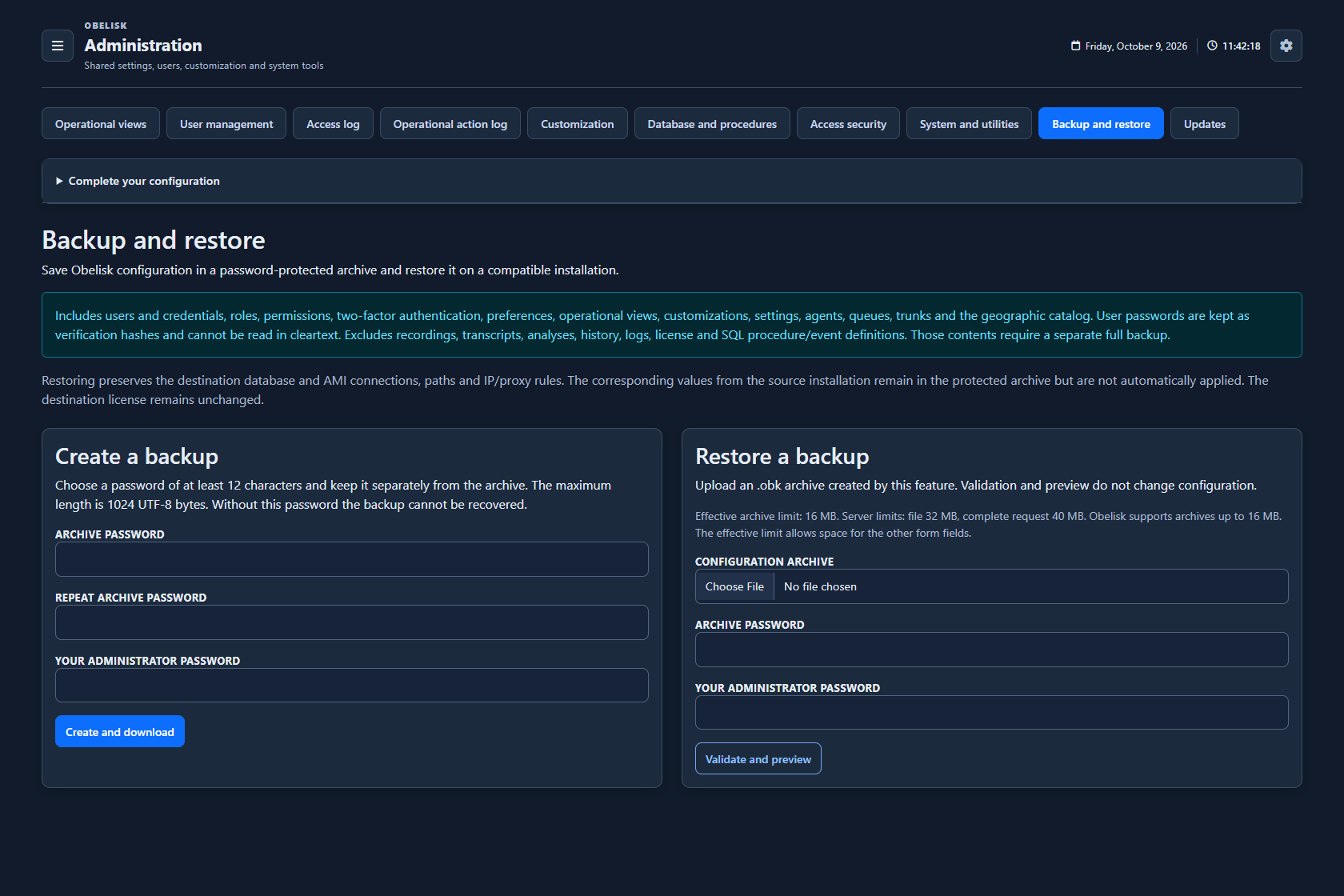
Task: Click the 'Restore a backup' heading
Action: (782, 456)
